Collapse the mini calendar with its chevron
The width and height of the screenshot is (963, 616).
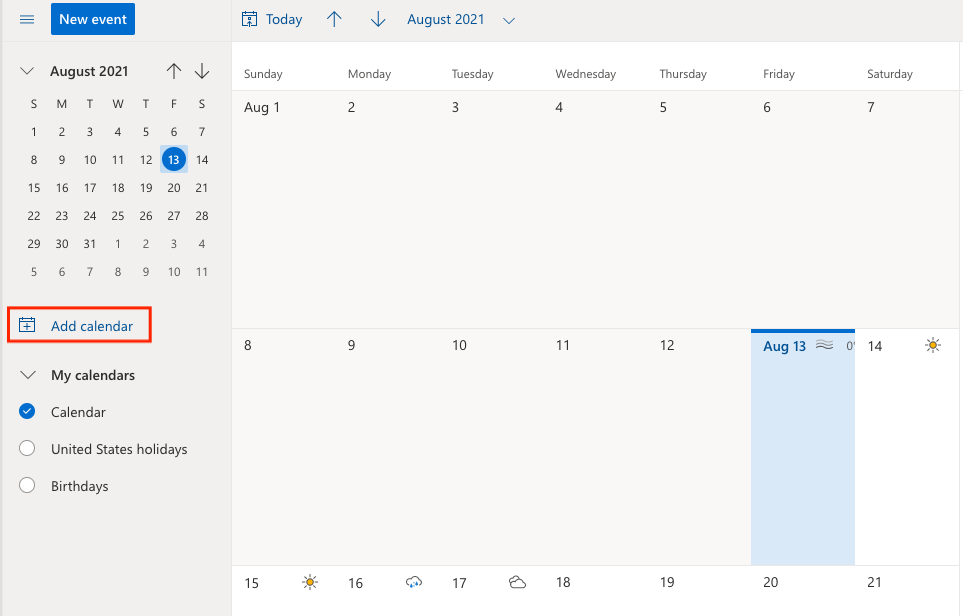pyautogui.click(x=27, y=71)
